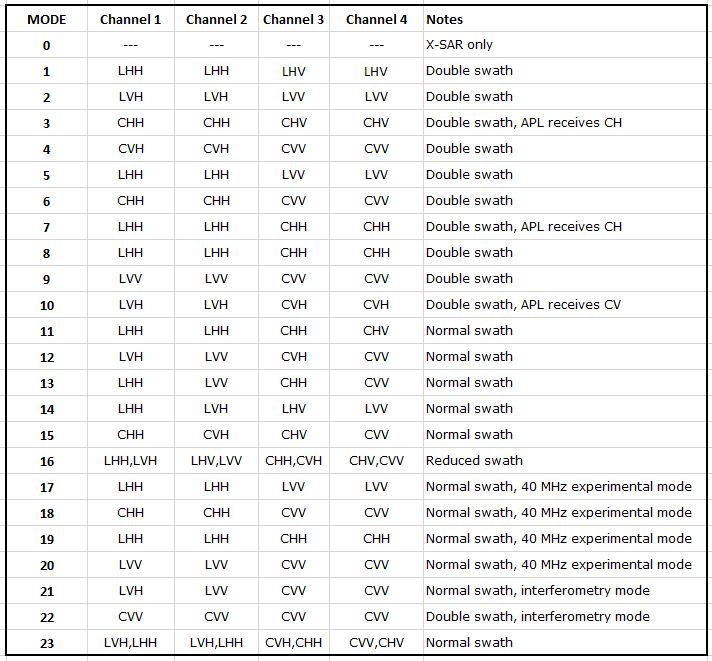712x661 pixels.
Task: Select mode 22 interferometry mode note cell
Action: [564, 617]
